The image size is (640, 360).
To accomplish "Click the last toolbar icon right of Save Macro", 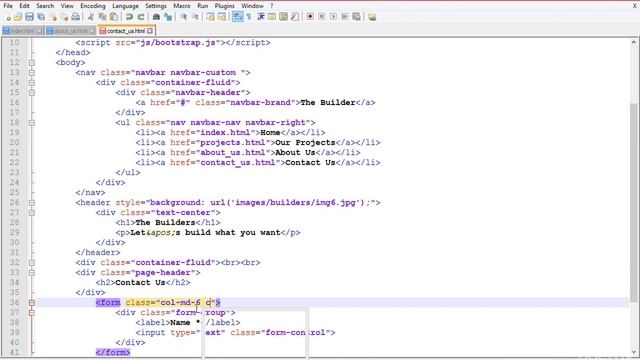I will click(x=372, y=17).
